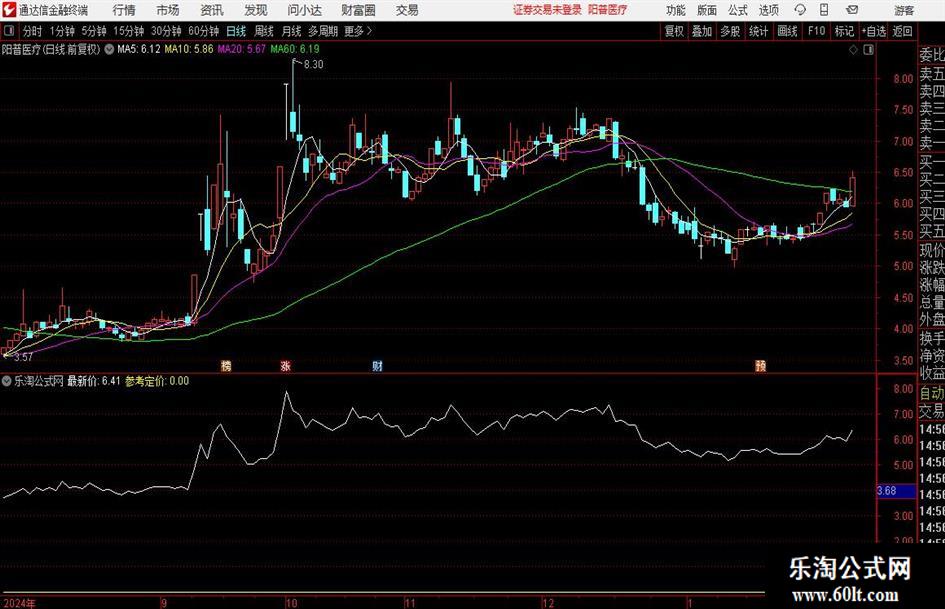945x609 pixels.
Task: Switch to 5分钟 chart period
Action: pyautogui.click(x=93, y=31)
